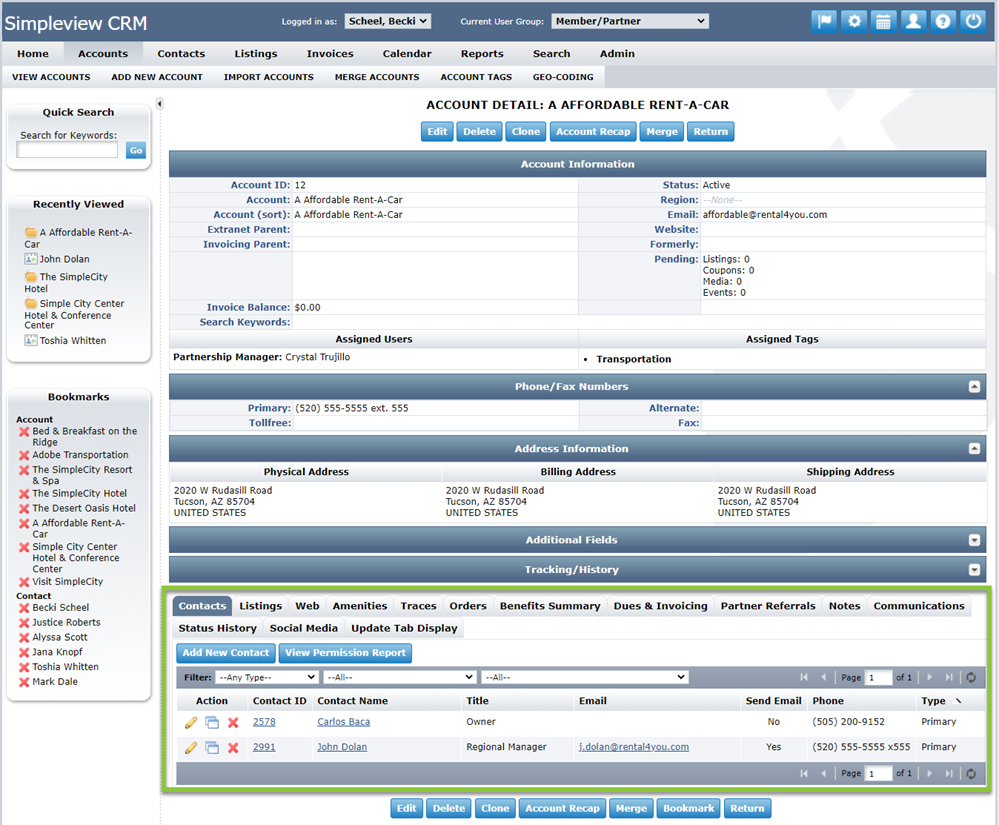Click Geo-Coding submenu item
This screenshot has height=825, width=999.
tap(563, 77)
